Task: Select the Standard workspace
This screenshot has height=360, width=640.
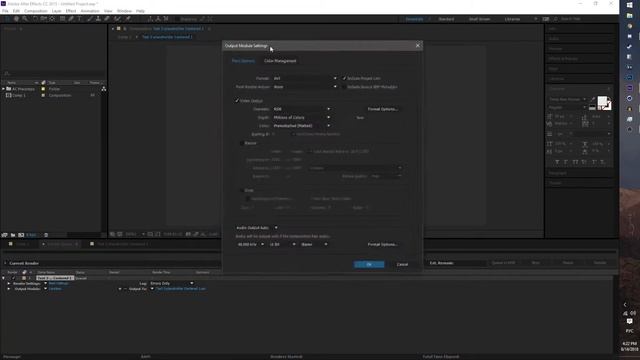Action: click(446, 19)
